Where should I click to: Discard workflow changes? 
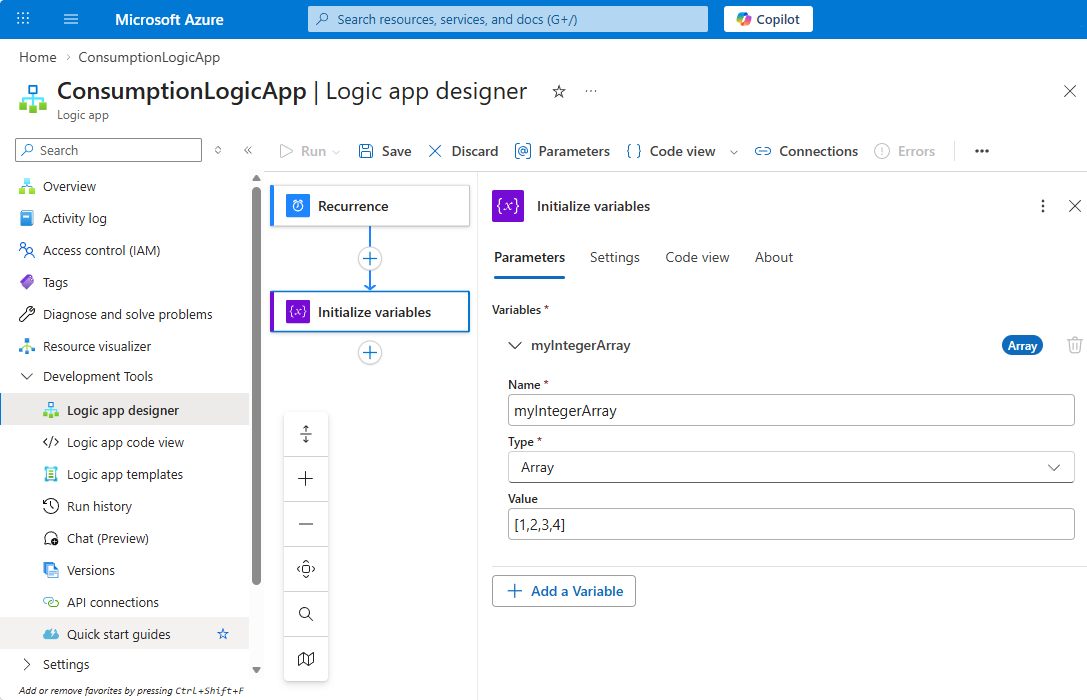click(463, 151)
